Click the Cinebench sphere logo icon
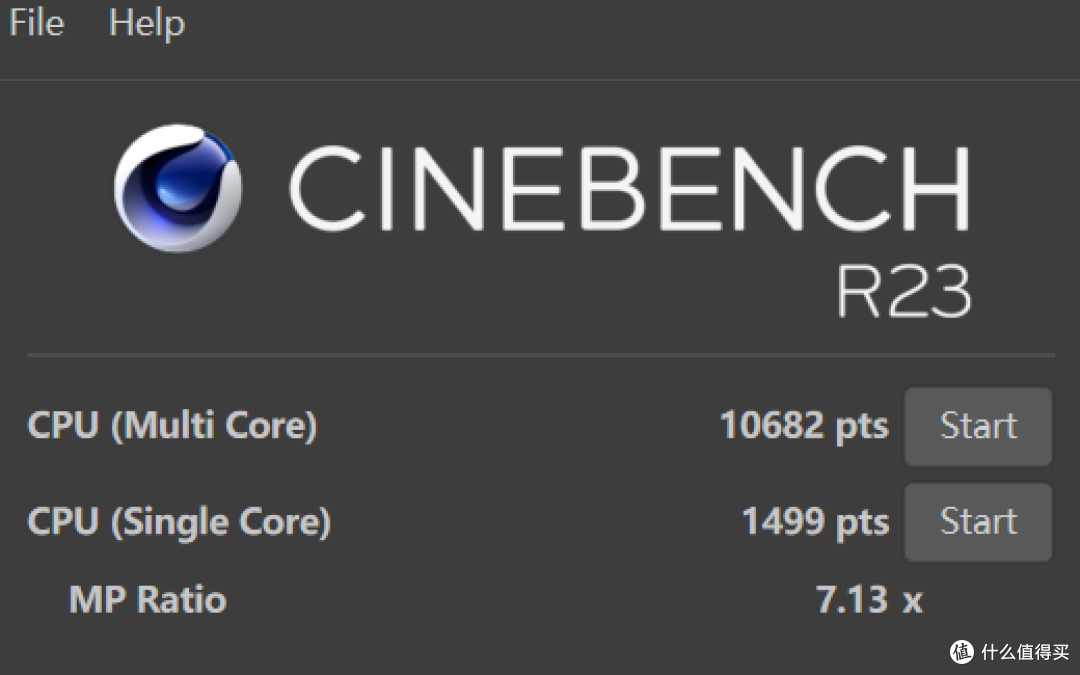1080x675 pixels. click(x=178, y=187)
